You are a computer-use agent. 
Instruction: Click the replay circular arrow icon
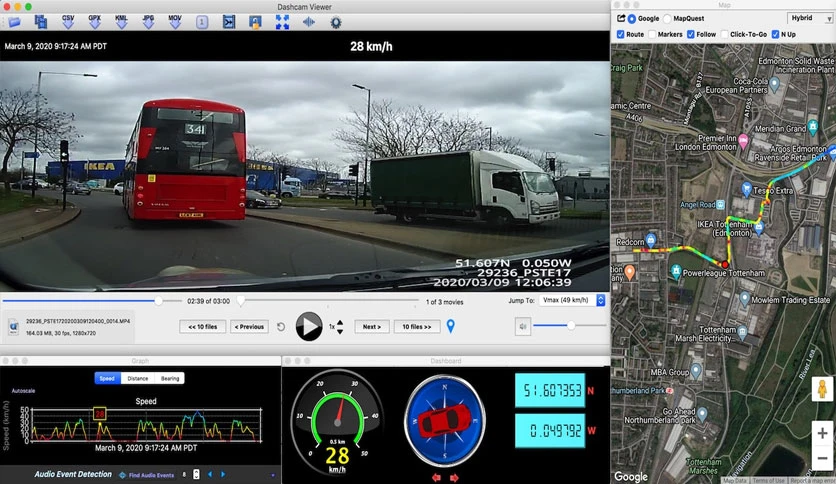point(281,327)
